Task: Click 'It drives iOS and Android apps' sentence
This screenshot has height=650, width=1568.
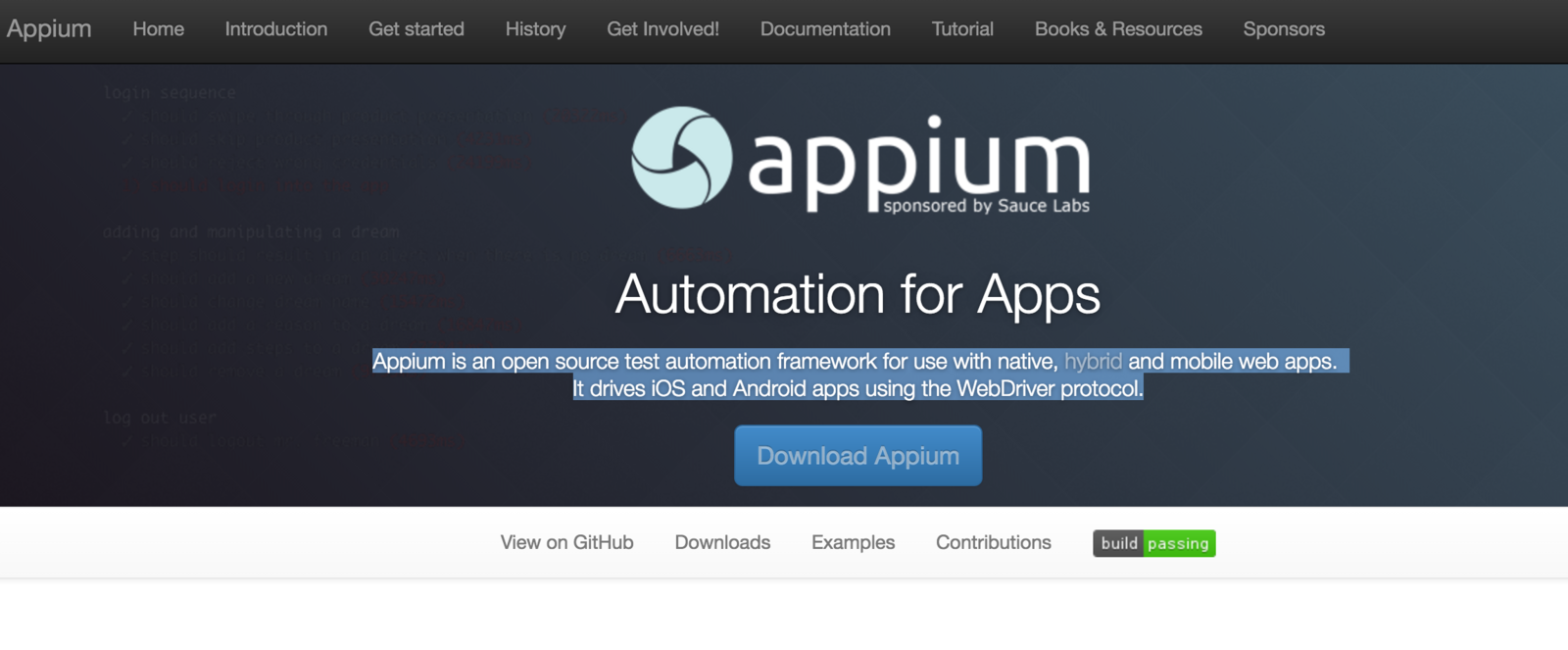Action: click(857, 388)
